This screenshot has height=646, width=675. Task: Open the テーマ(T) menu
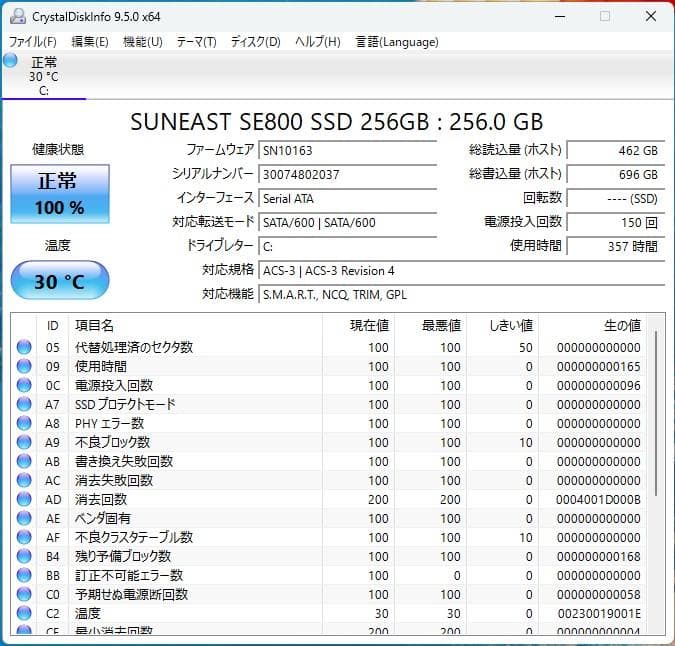coord(196,42)
